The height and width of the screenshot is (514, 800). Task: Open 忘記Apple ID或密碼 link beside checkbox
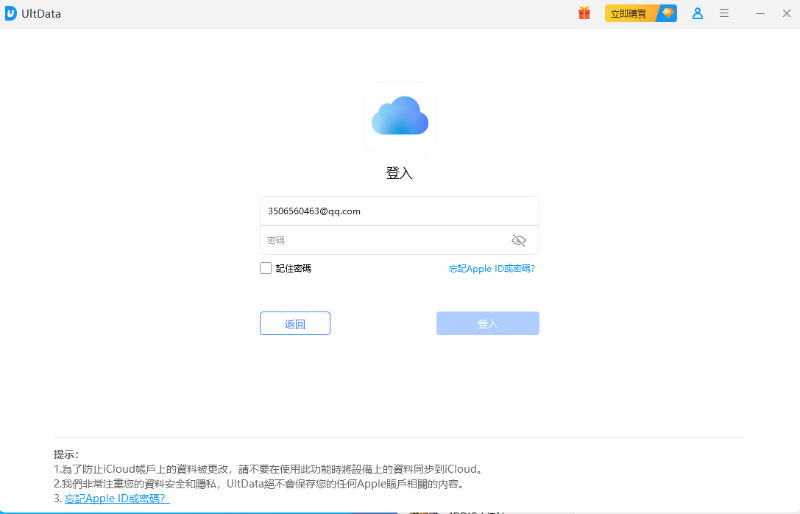(491, 268)
